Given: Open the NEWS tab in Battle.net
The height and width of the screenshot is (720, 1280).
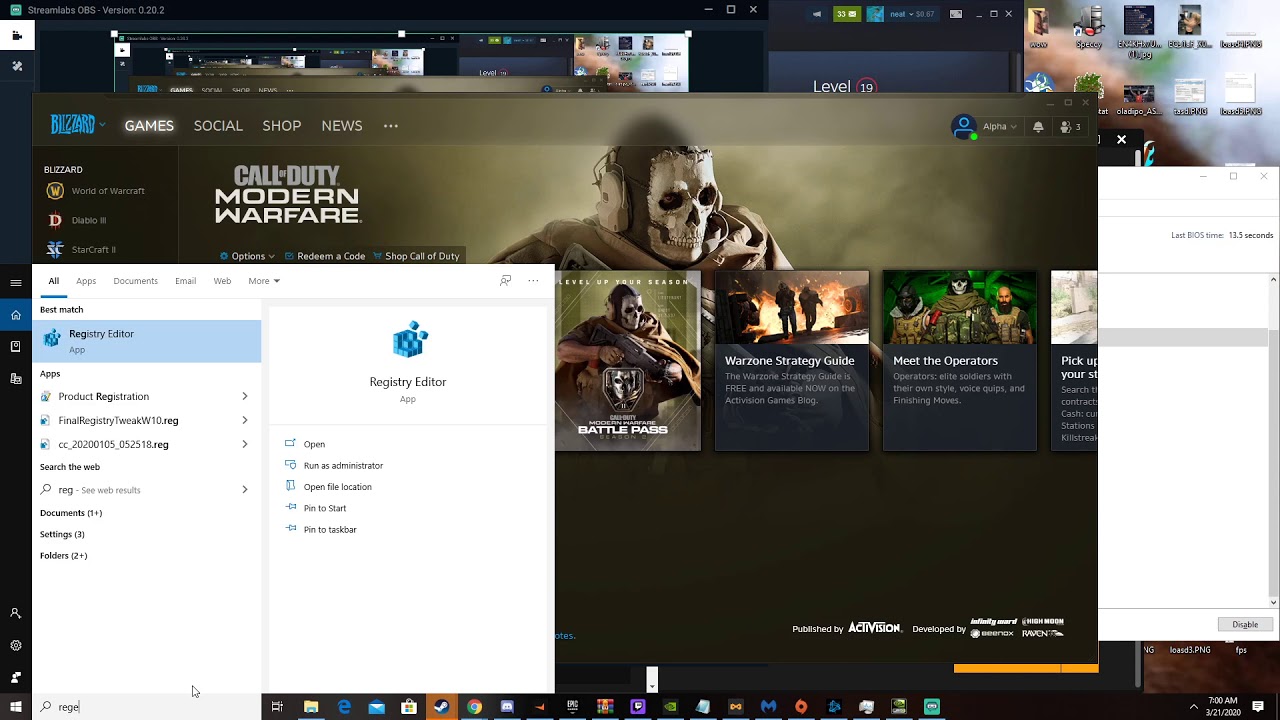Looking at the screenshot, I should (342, 126).
